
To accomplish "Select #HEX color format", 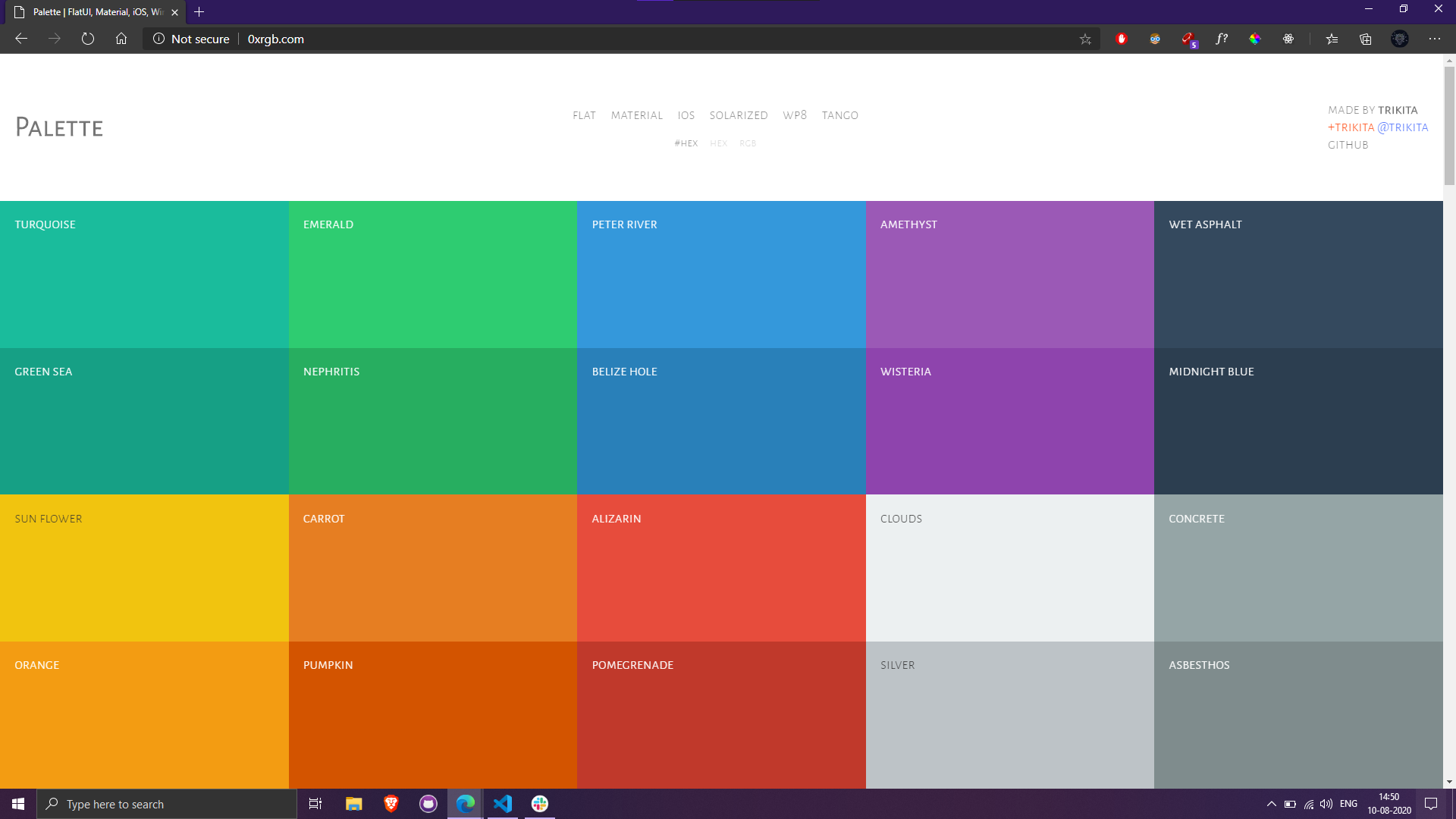I will 686,143.
